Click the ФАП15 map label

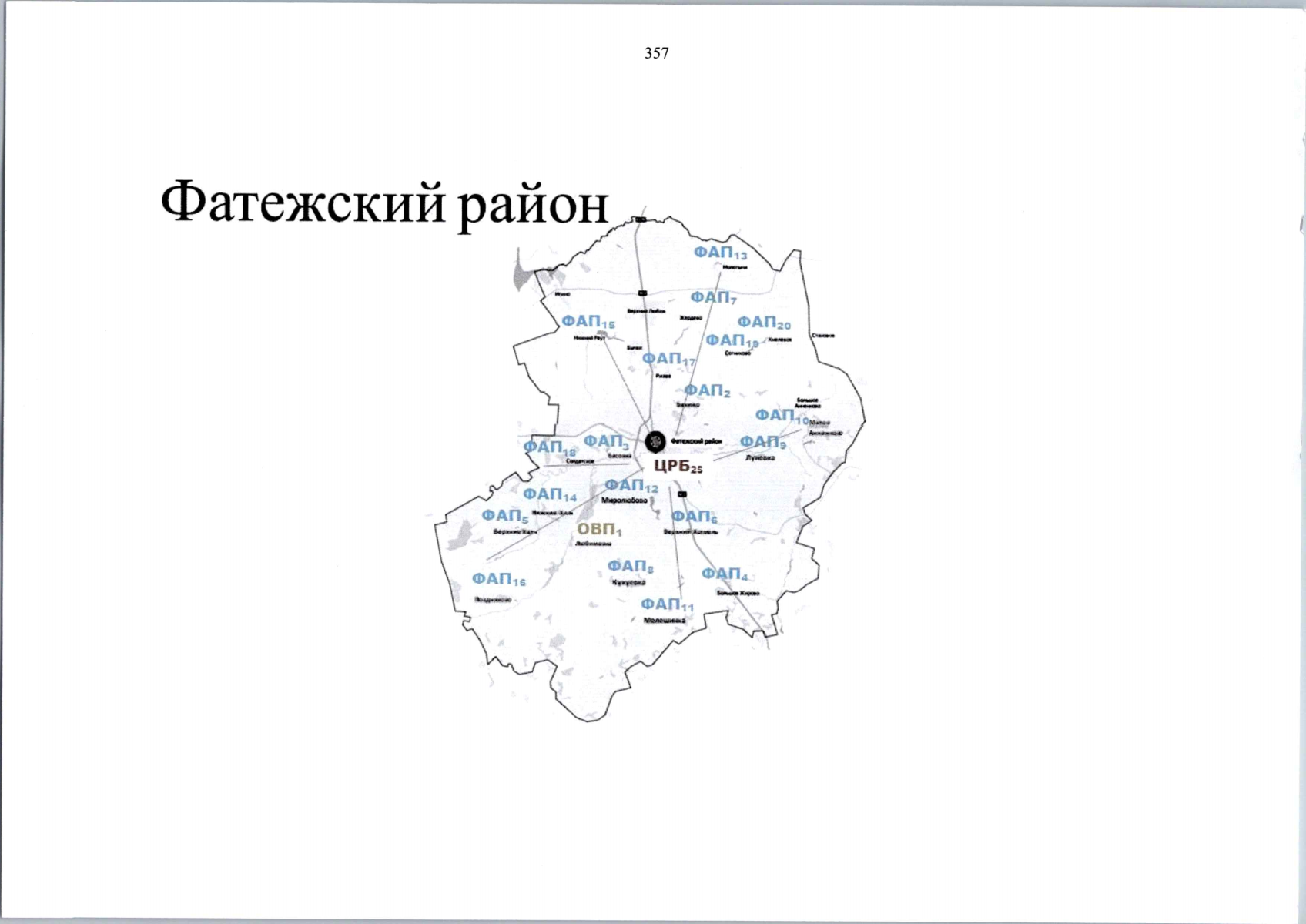(x=588, y=322)
